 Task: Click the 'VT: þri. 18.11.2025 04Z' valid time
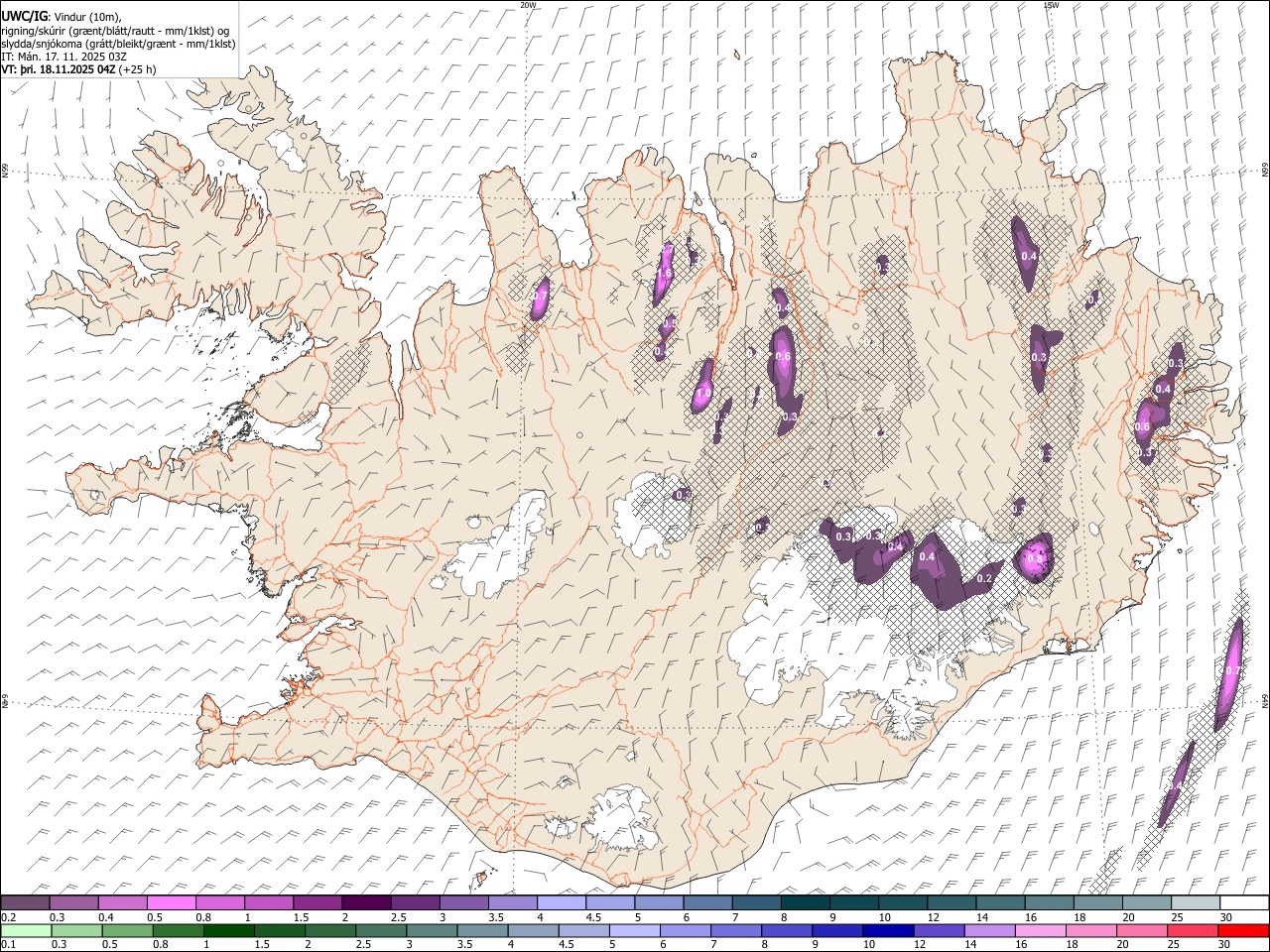(x=60, y=69)
